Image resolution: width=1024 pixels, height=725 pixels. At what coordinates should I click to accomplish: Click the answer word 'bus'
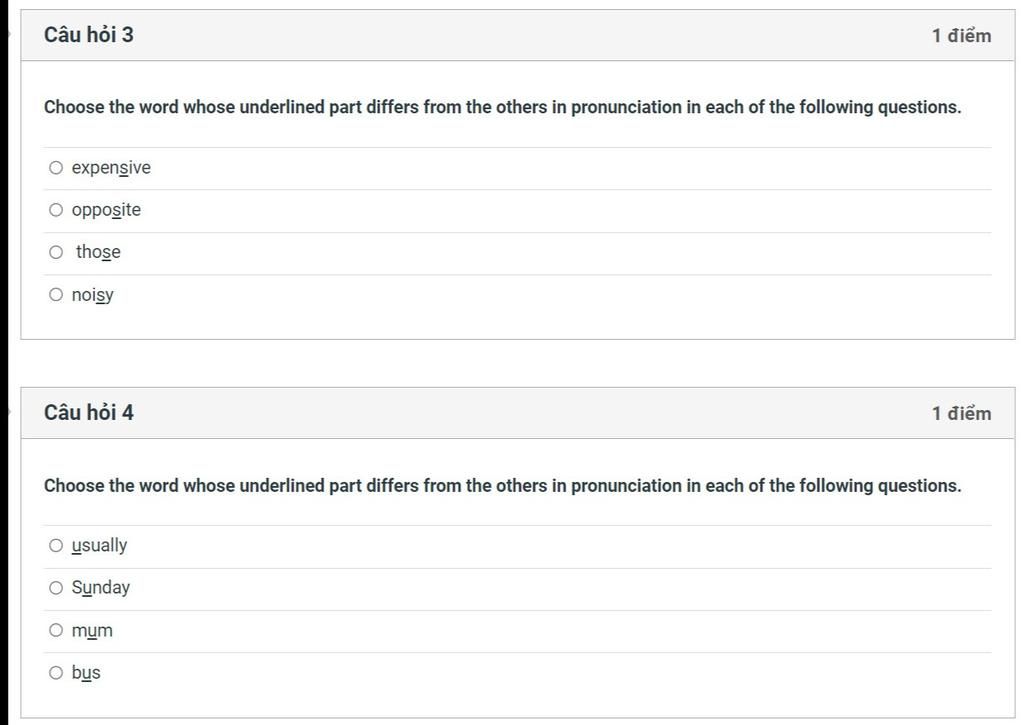click(x=86, y=673)
